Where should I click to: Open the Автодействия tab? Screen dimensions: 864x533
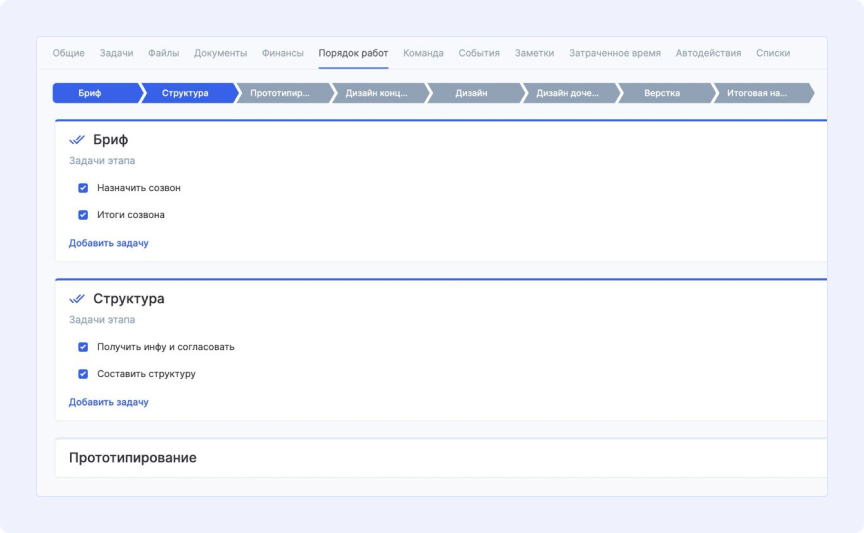(708, 53)
